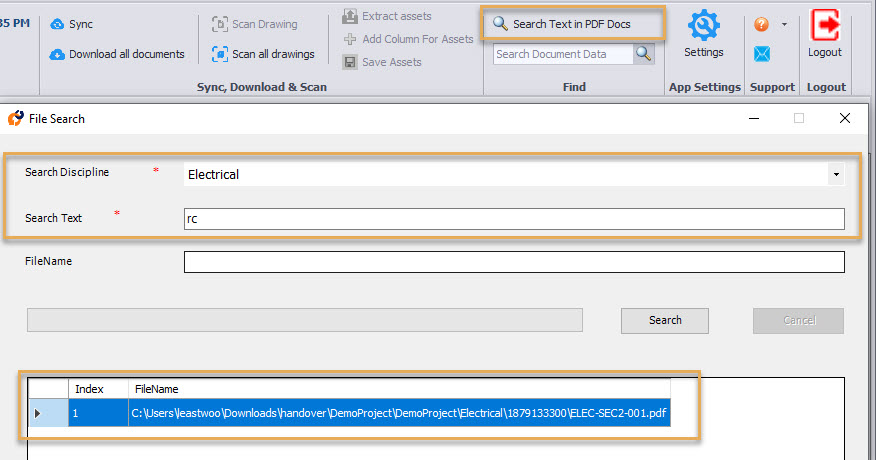Click the Search Text input field

514,219
